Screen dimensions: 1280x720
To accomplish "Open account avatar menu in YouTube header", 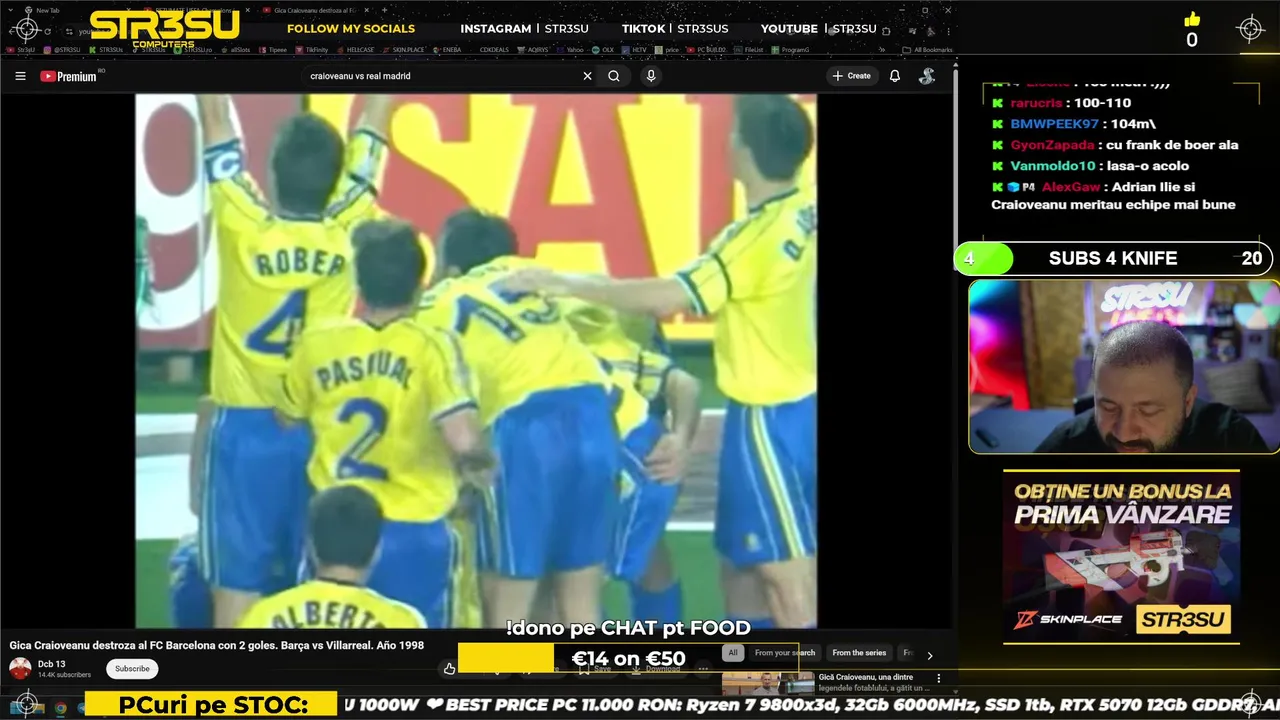I will [x=927, y=76].
